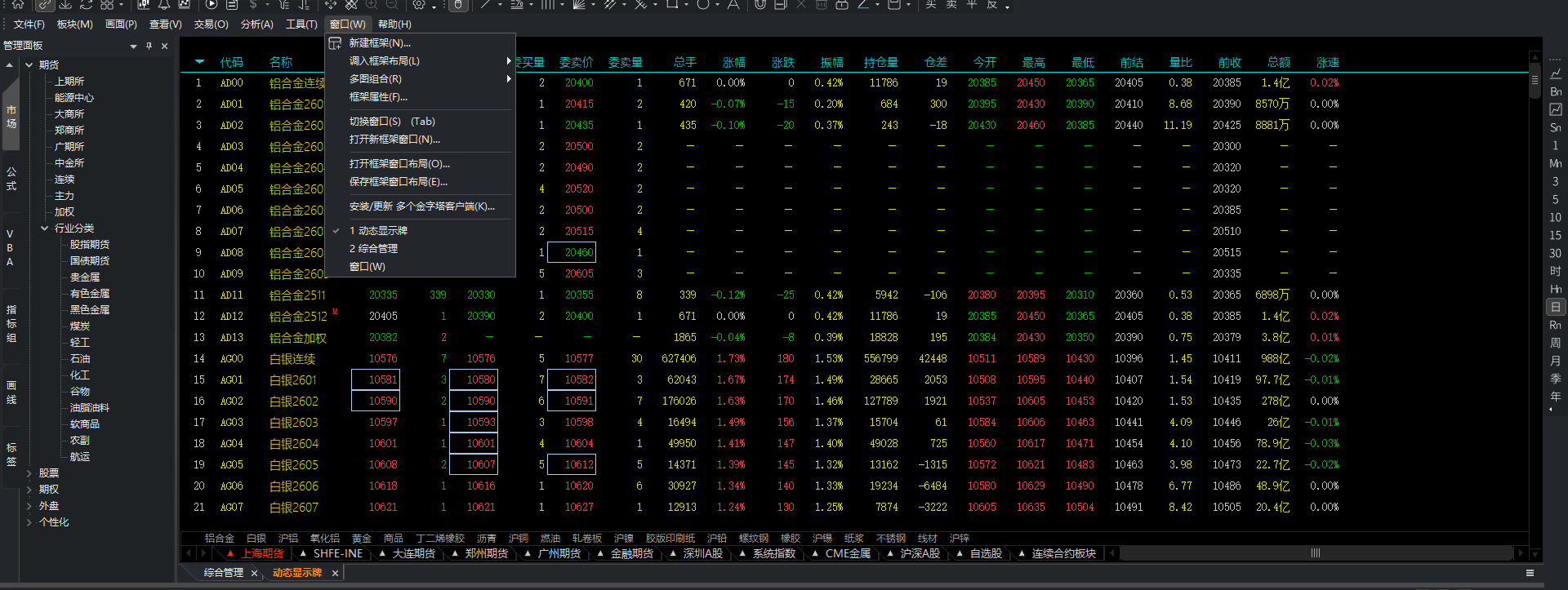This screenshot has height=590, width=1568.
Task: Select the text annotation A tool
Action: click(733, 4)
